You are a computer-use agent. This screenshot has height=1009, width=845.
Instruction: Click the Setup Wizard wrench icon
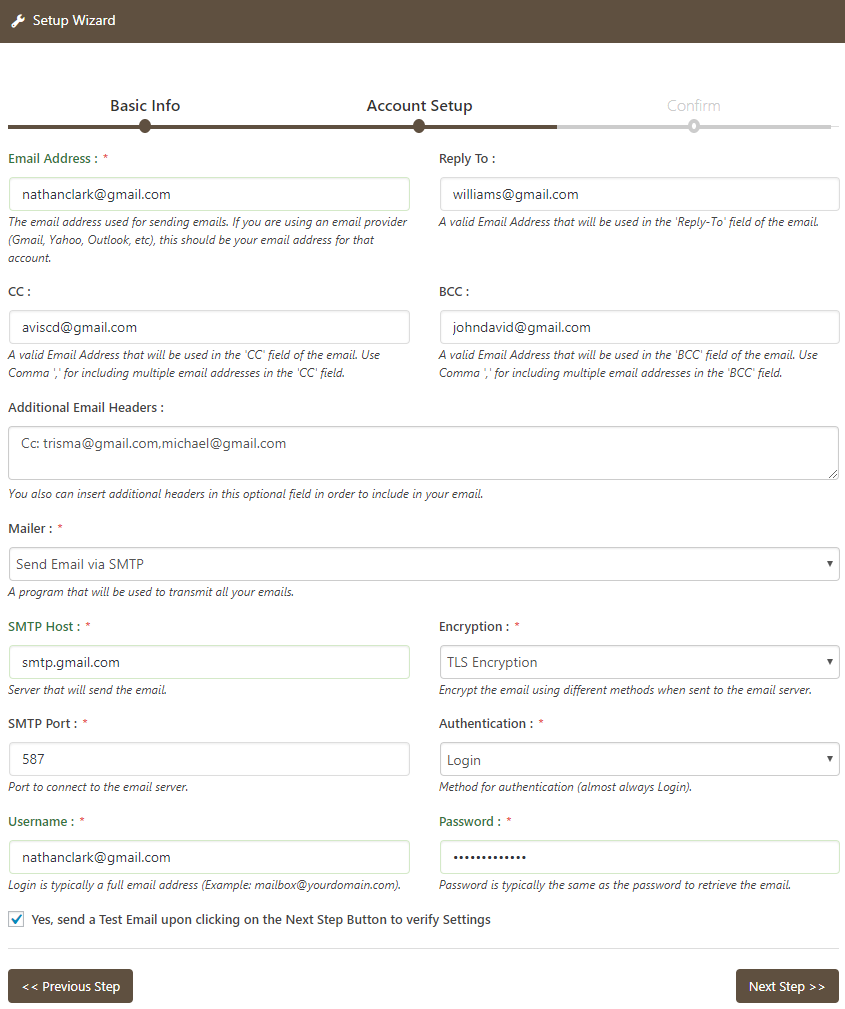click(18, 20)
